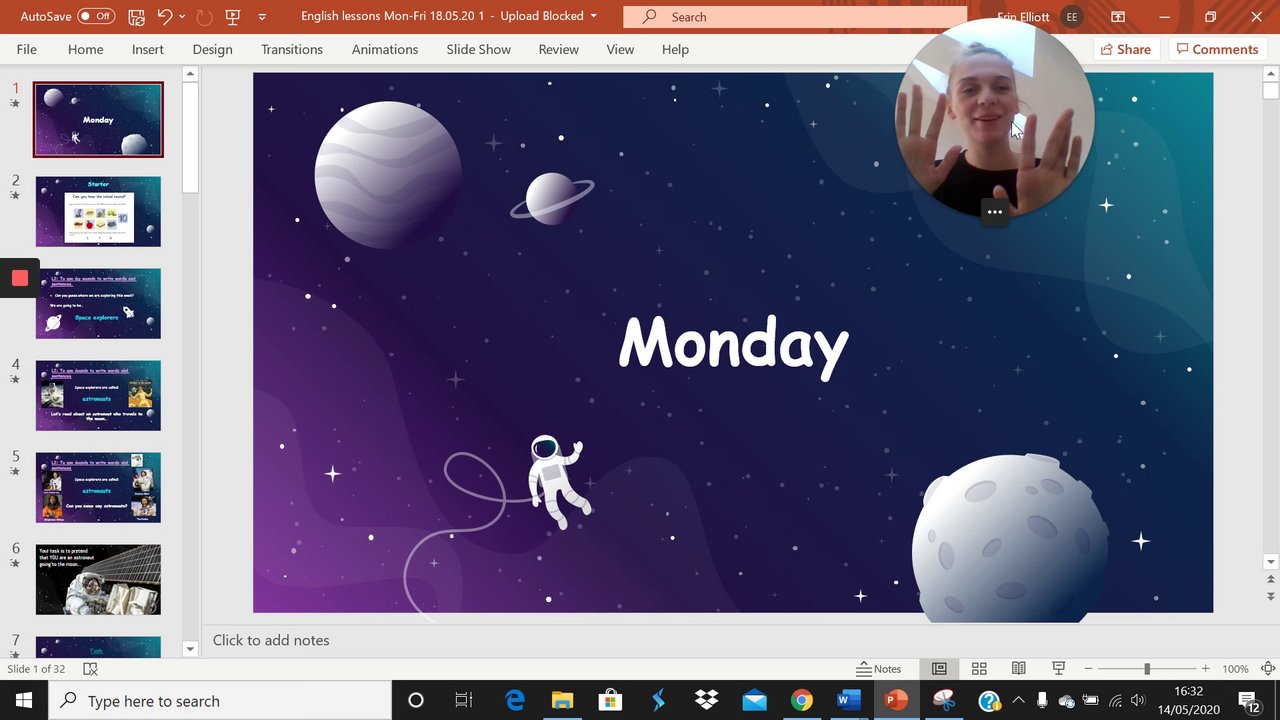Open the View tab
This screenshot has height=720, width=1280.
click(x=620, y=49)
